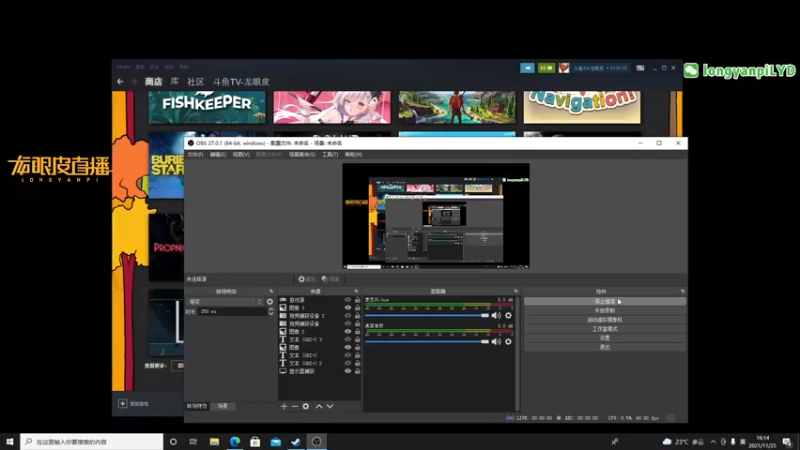Screen dimensions: 800x450
Task: Pop out the 混音器 mixer dock panel
Action: click(516, 291)
